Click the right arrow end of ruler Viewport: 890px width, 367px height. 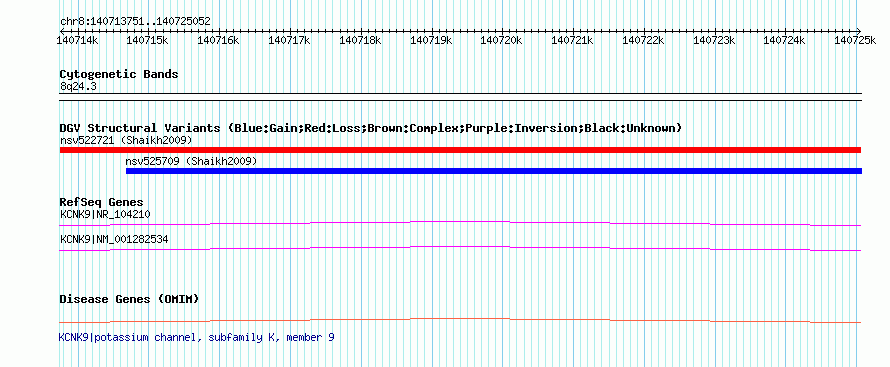tap(859, 31)
